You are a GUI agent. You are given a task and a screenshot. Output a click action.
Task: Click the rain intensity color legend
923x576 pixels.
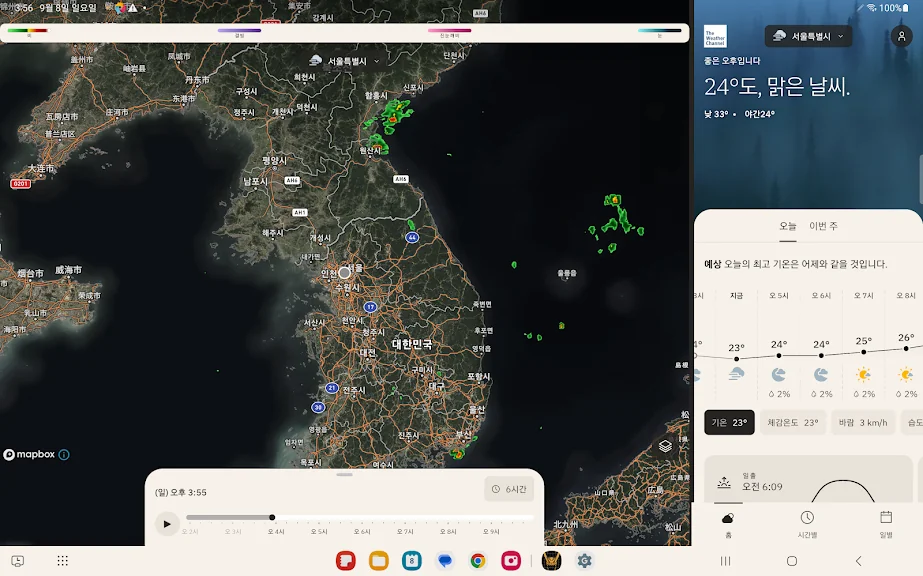pyautogui.click(x=27, y=31)
